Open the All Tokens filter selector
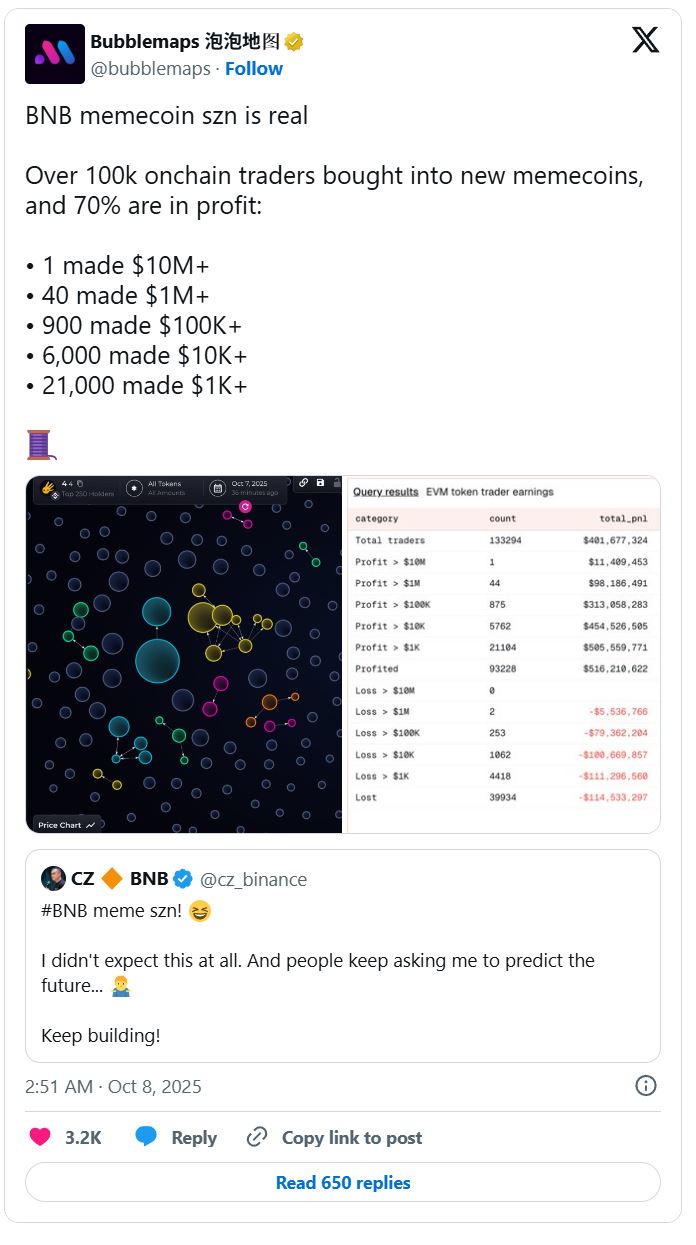This screenshot has height=1245, width=696. pyautogui.click(x=158, y=488)
